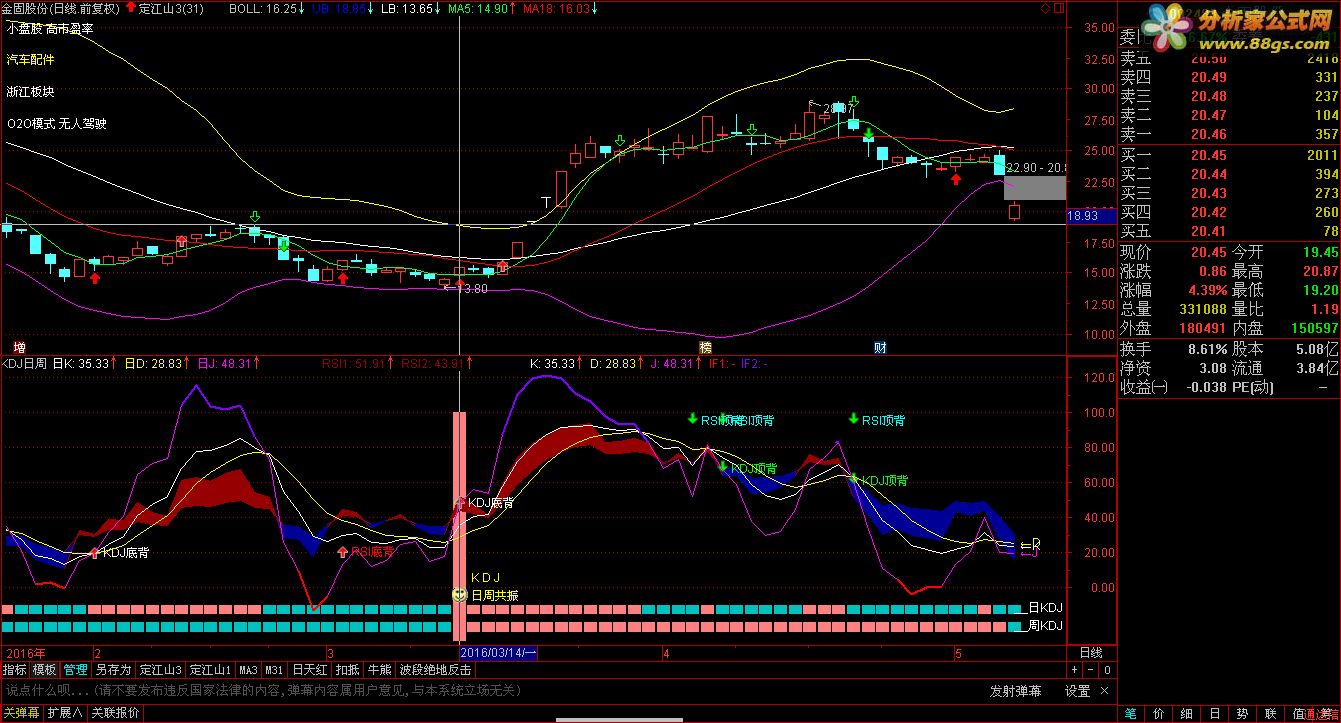Screen dimensions: 1341x723
Task: Click the 现价 20.45 value
Action: point(1209,252)
